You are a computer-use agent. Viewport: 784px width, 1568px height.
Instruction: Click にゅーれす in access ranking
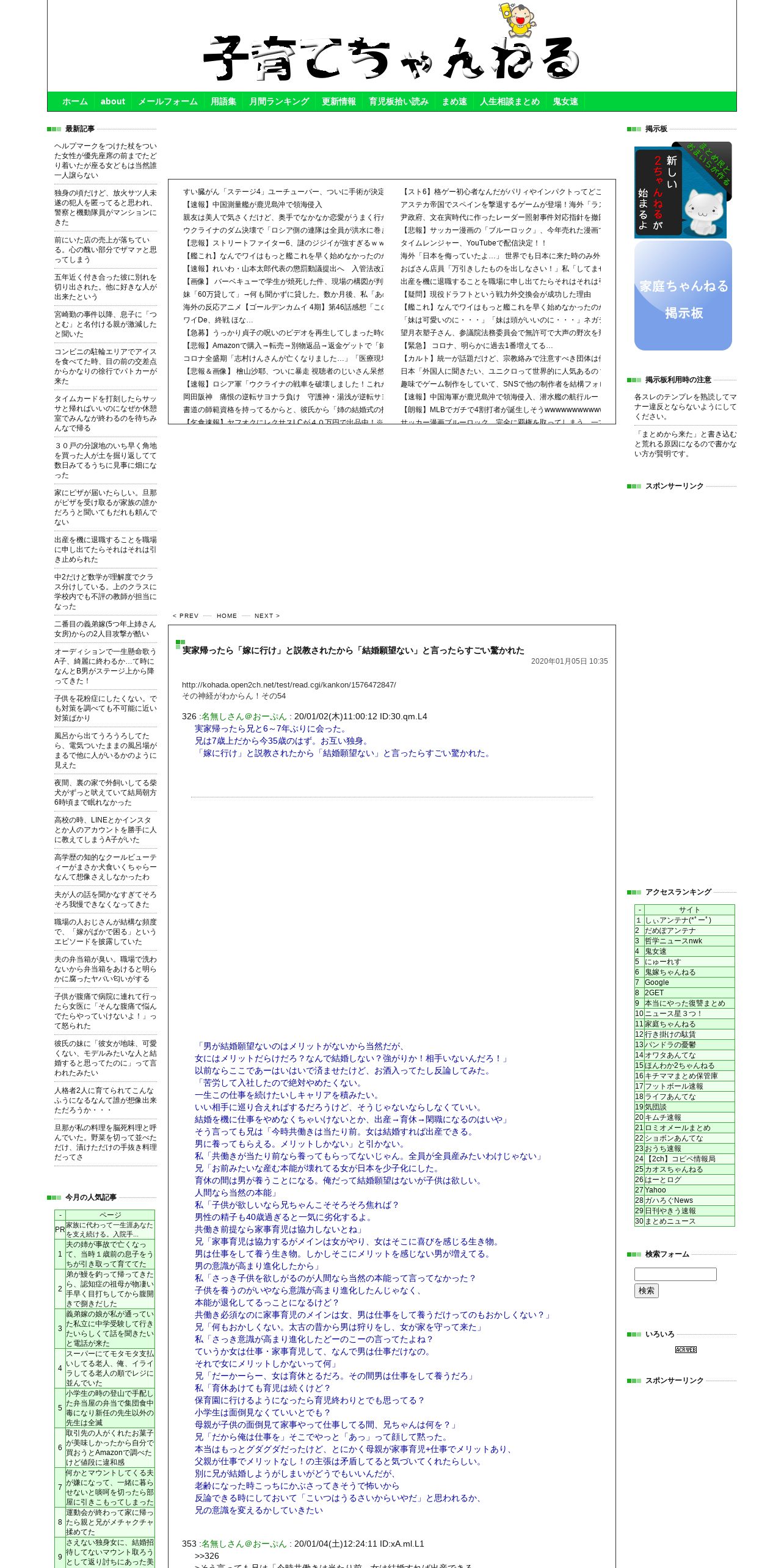point(662,962)
